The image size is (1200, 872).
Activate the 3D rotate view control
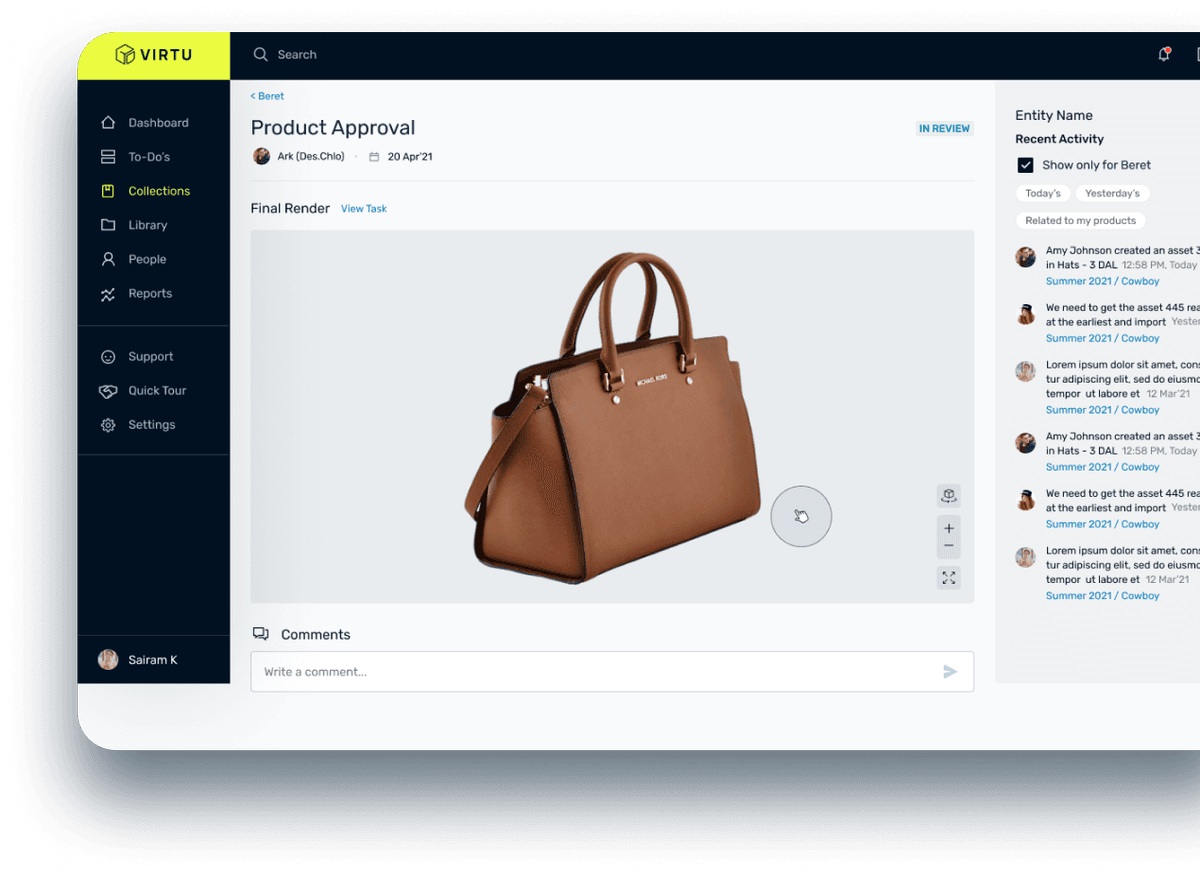point(948,495)
